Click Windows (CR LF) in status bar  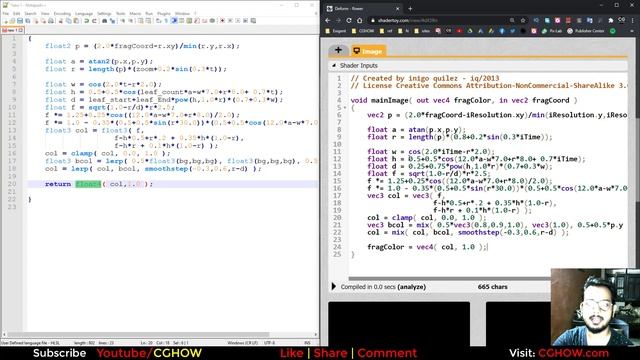(x=242, y=343)
